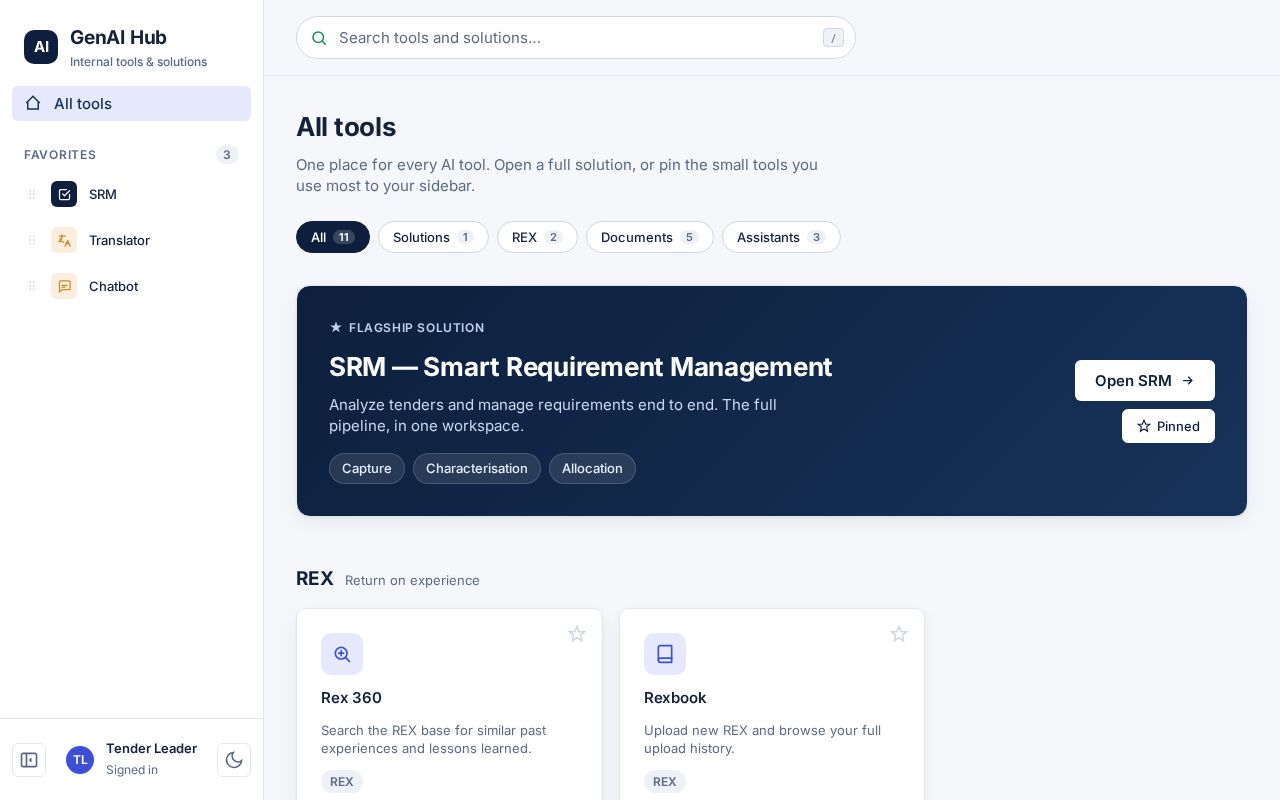Select the Assistants filter tab
This screenshot has height=800, width=1280.
(x=781, y=237)
